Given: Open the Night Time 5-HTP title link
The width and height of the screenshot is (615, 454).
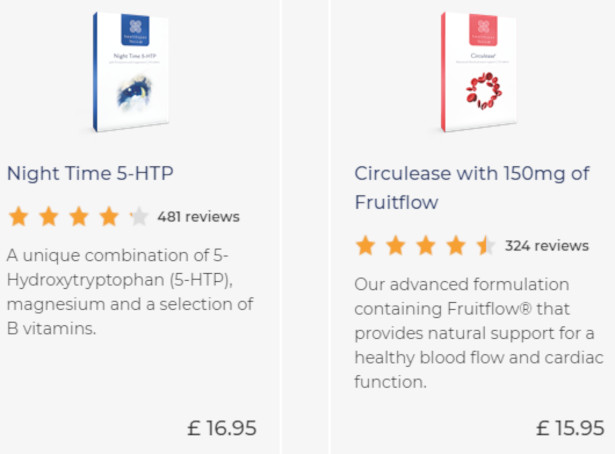Looking at the screenshot, I should point(90,173).
